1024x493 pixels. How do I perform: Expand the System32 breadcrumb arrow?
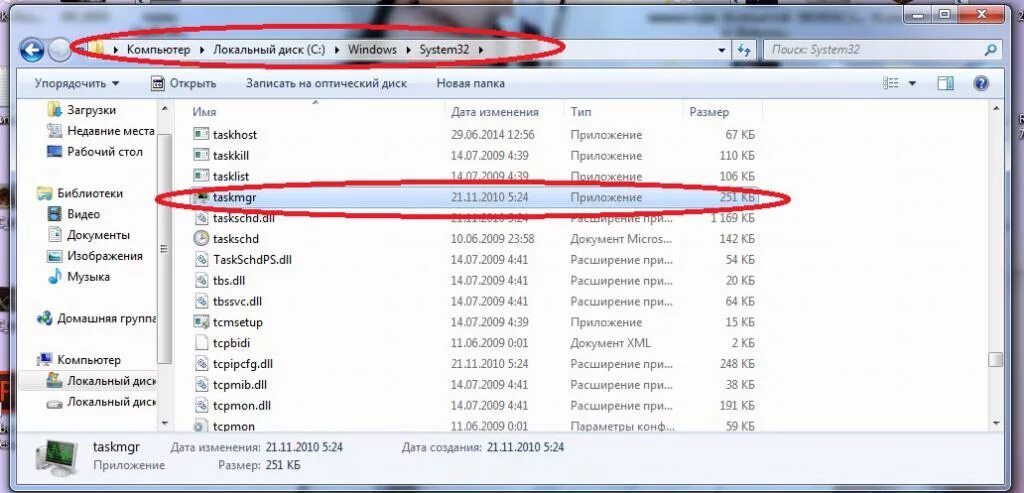pyautogui.click(x=481, y=50)
